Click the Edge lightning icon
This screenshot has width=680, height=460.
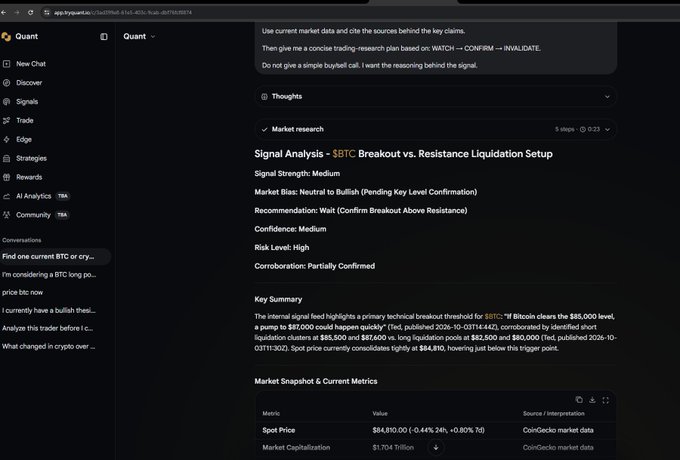[7, 140]
